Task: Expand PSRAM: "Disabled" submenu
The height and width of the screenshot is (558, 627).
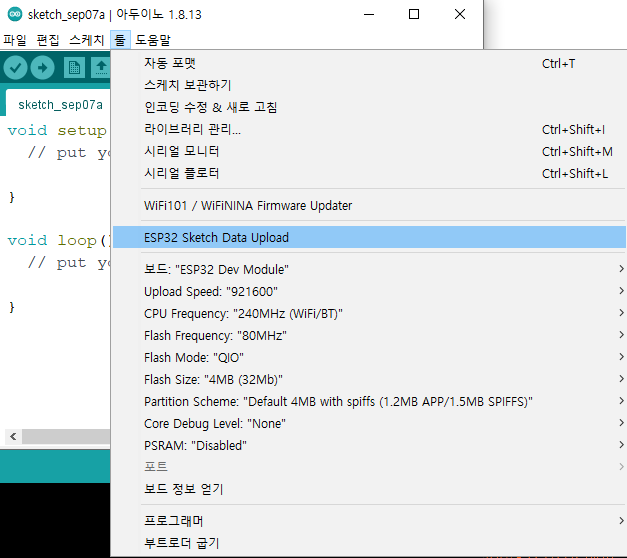Action: coord(369,445)
